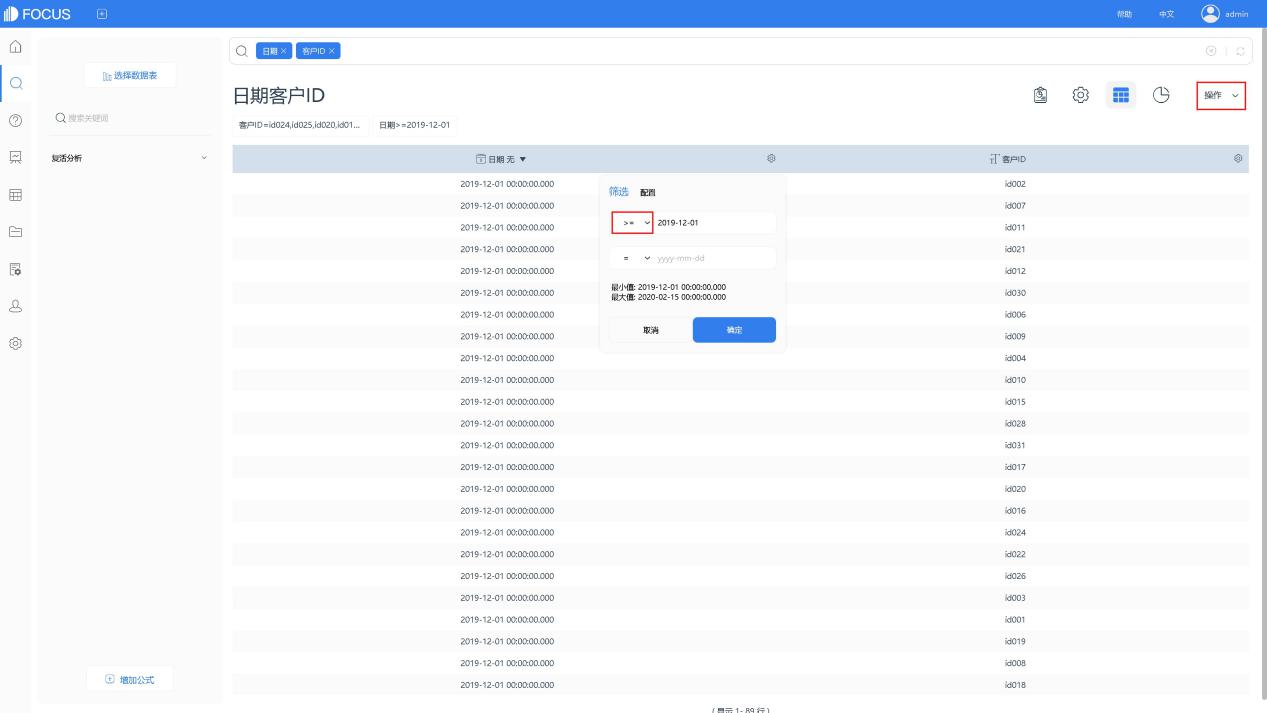Click the 2019-12-01 date input field

[x=714, y=222]
